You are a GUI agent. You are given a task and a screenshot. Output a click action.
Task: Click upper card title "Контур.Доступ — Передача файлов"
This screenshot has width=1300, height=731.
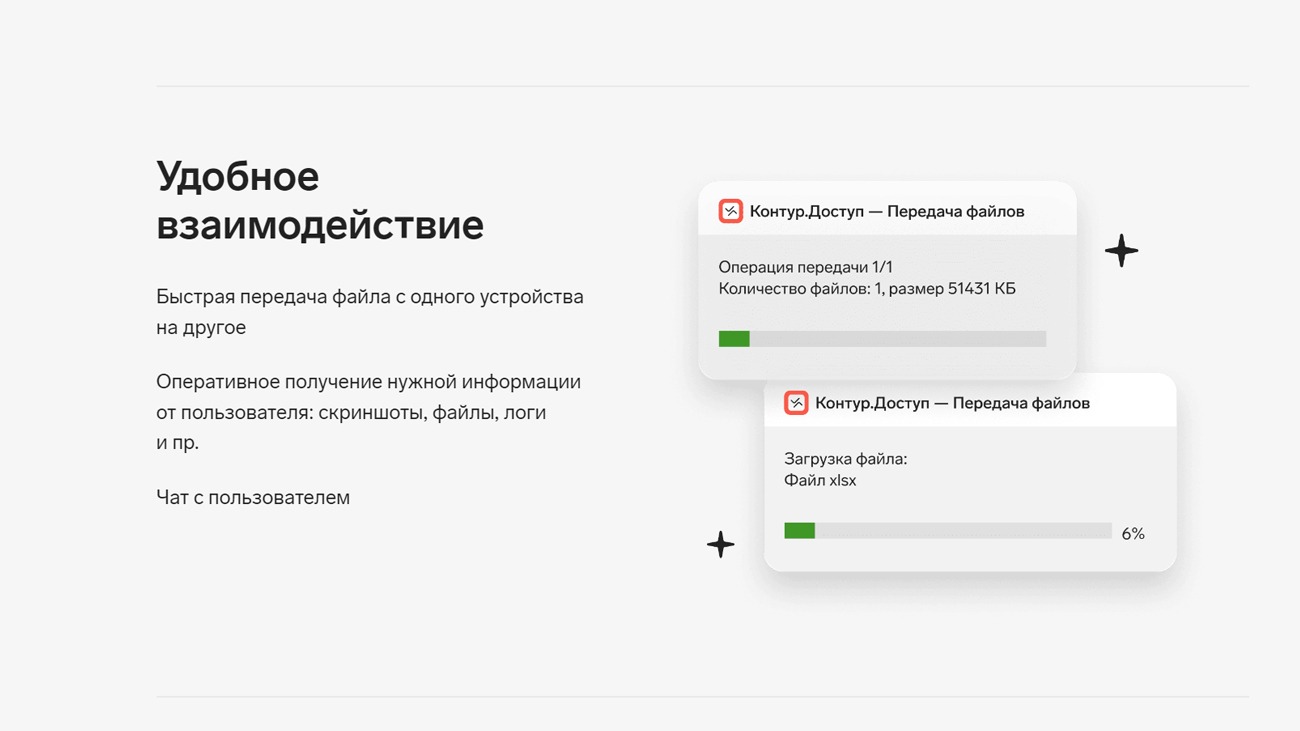coord(886,211)
